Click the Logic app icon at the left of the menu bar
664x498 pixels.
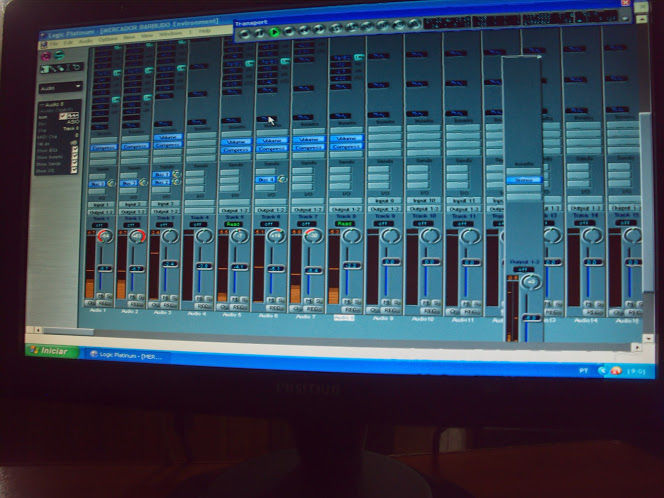[x=44, y=44]
